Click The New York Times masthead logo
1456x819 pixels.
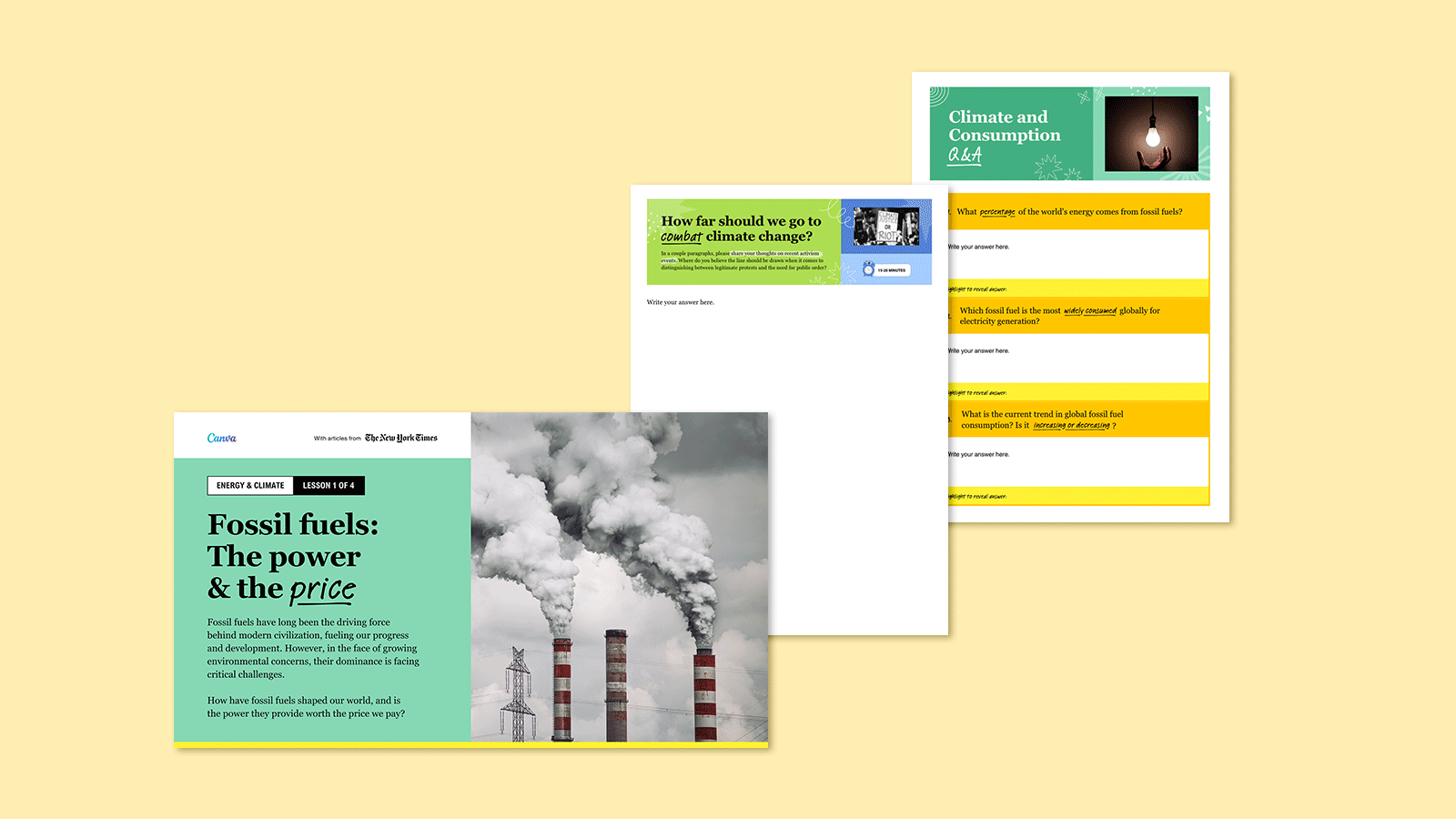pos(401,438)
